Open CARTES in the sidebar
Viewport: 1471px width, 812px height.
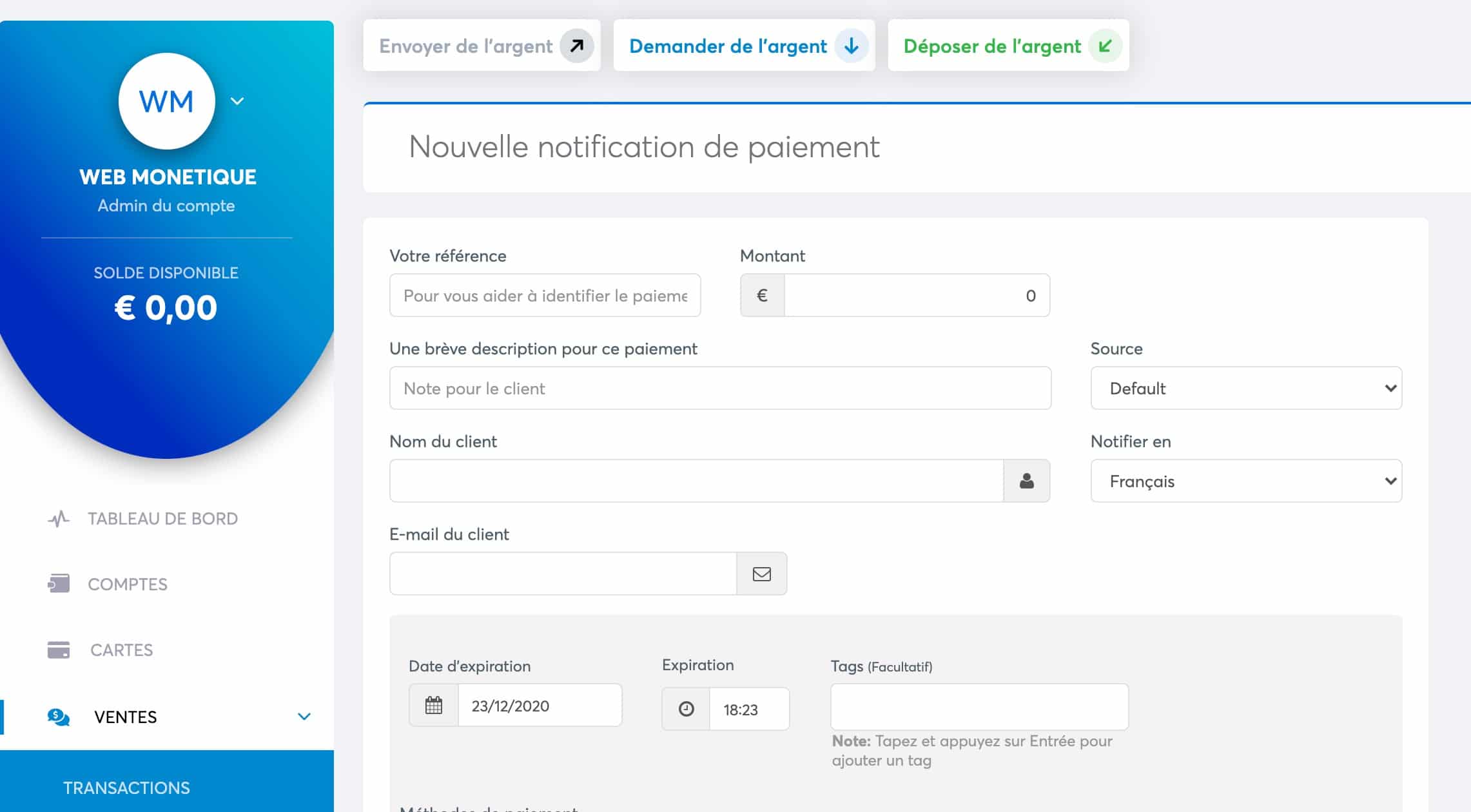tap(121, 650)
